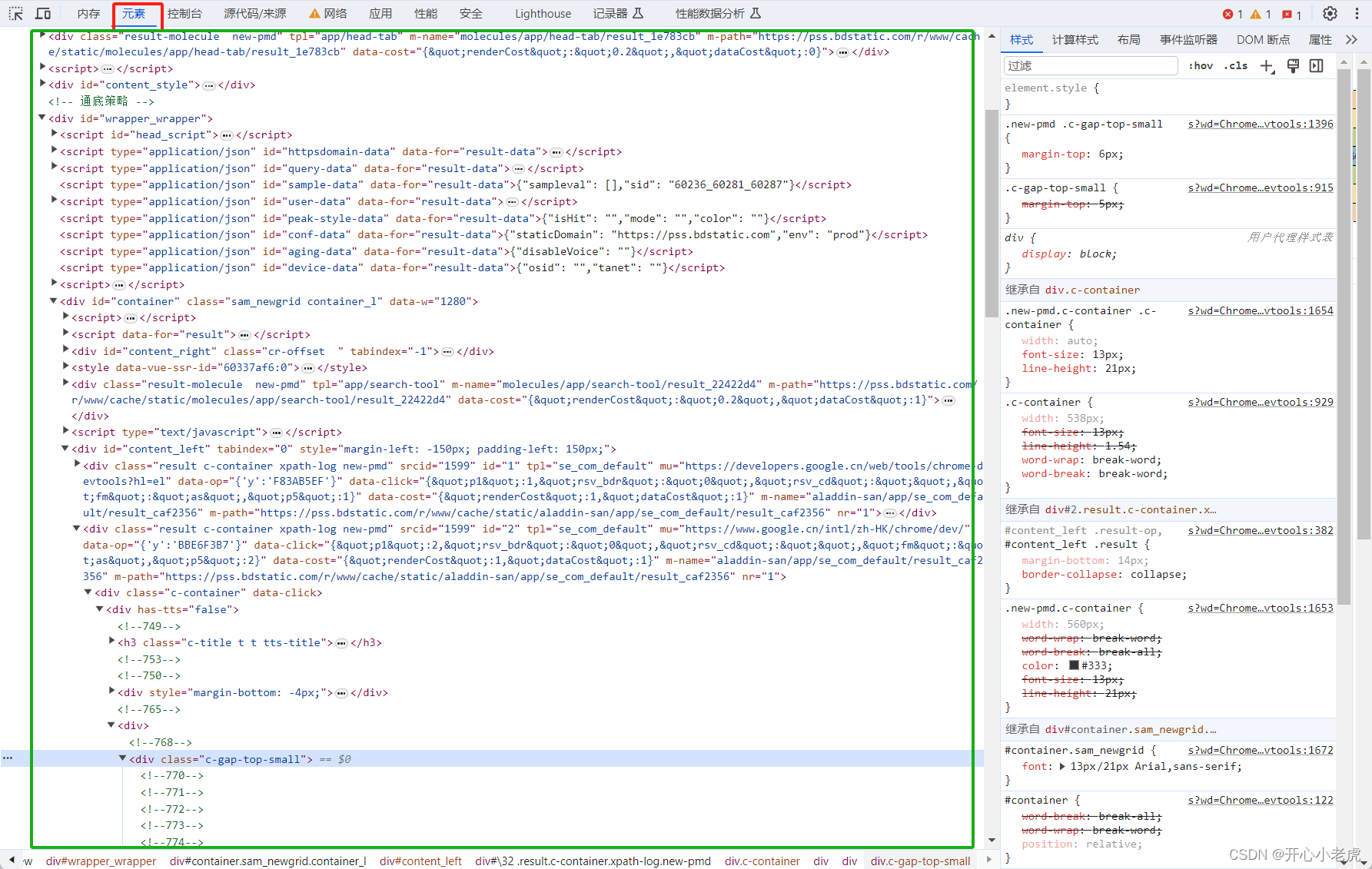Open the rendering emulation paintbrush icon
The image size is (1372, 869).
point(1293,66)
